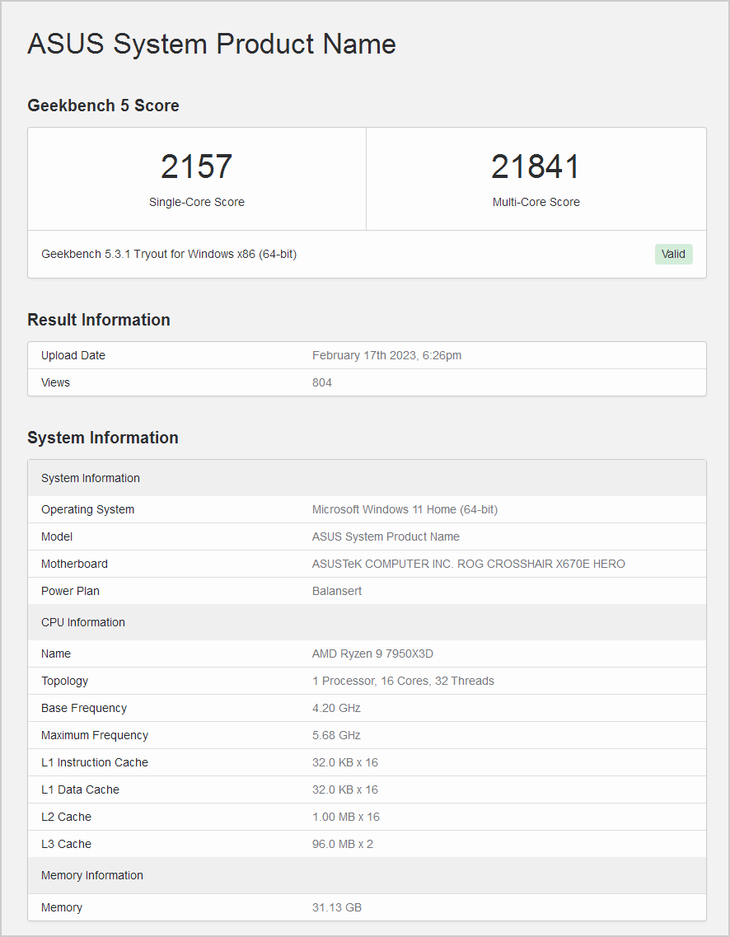Click the 'Maximum Frequency' label

coord(94,736)
